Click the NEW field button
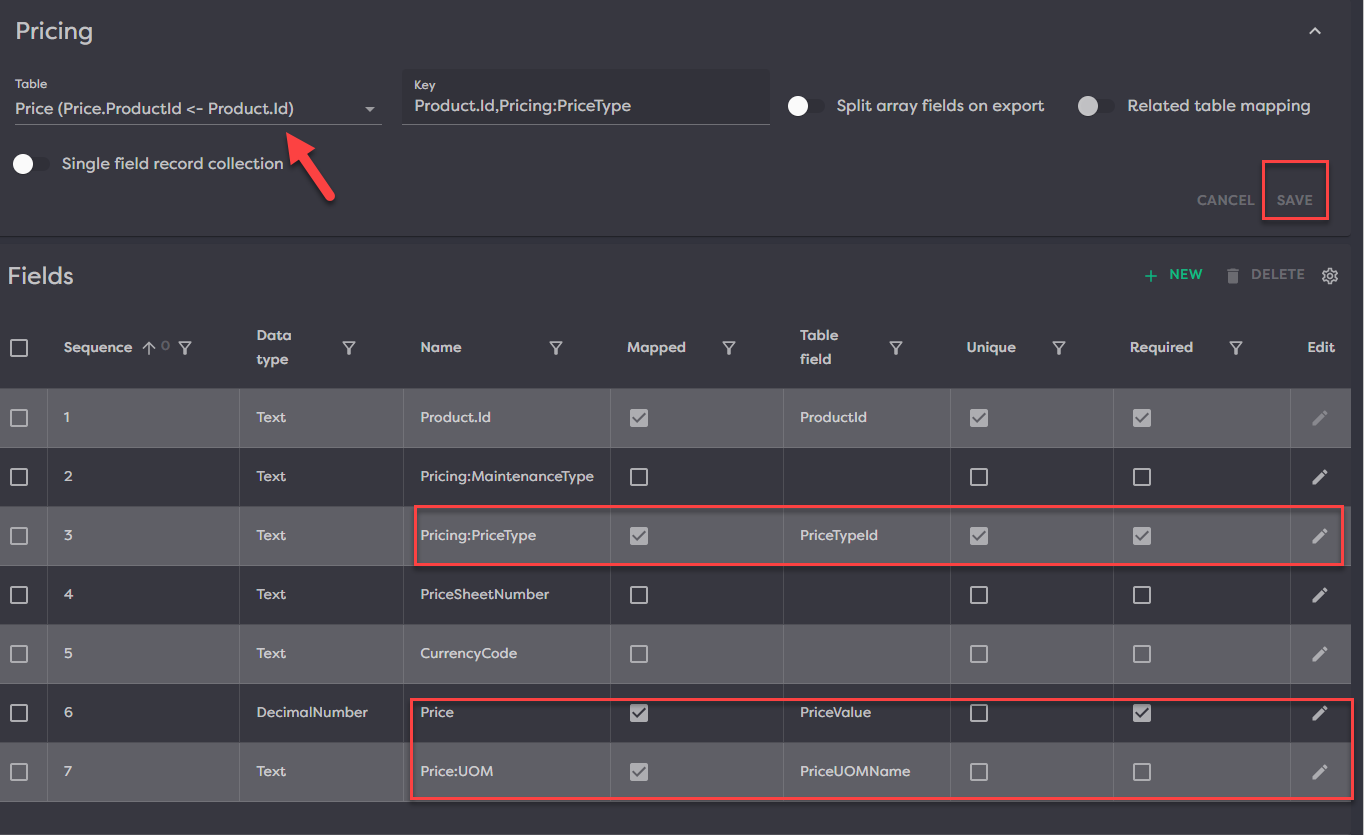 (1174, 275)
